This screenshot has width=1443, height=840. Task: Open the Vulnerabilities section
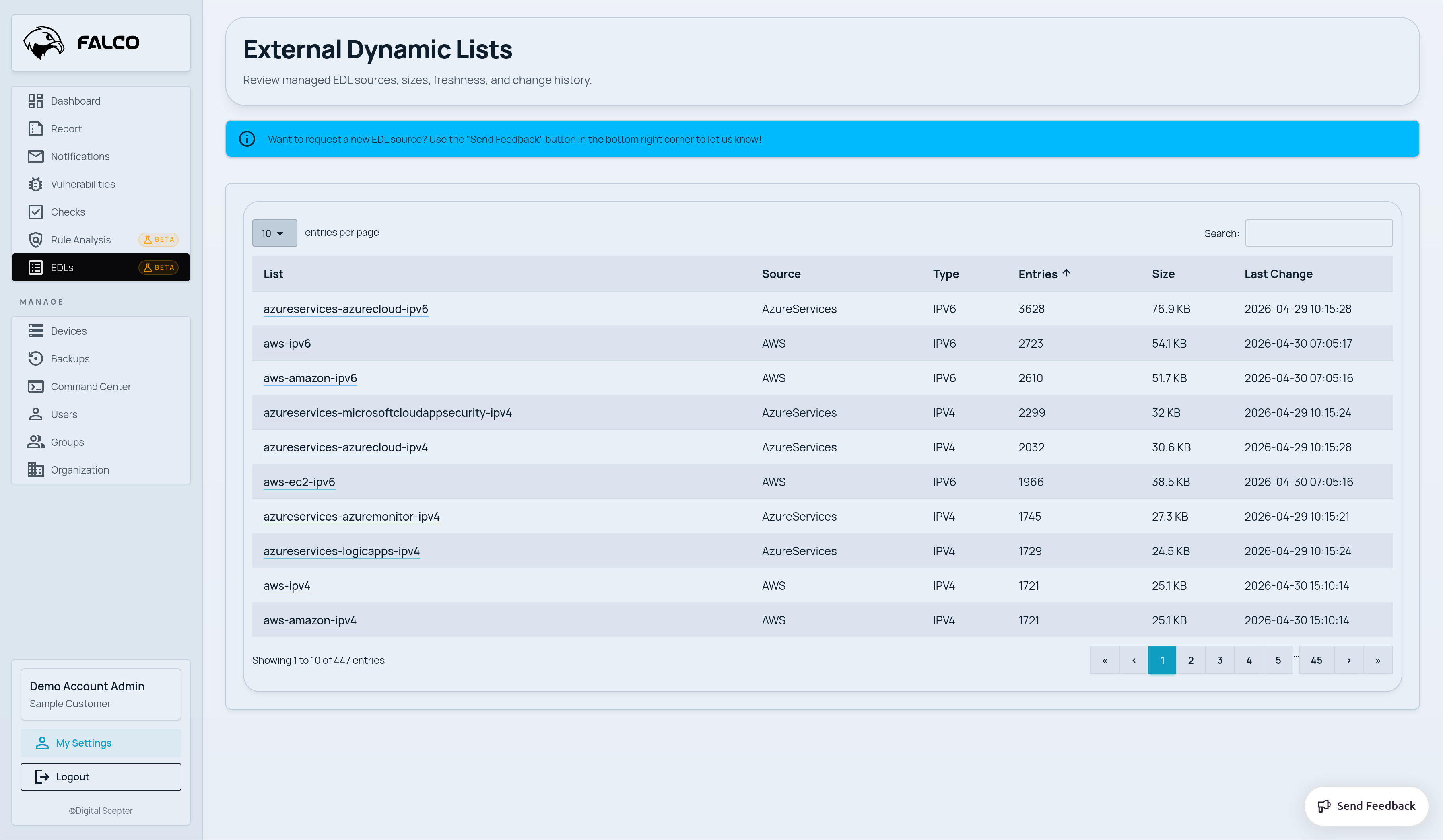[x=101, y=184]
